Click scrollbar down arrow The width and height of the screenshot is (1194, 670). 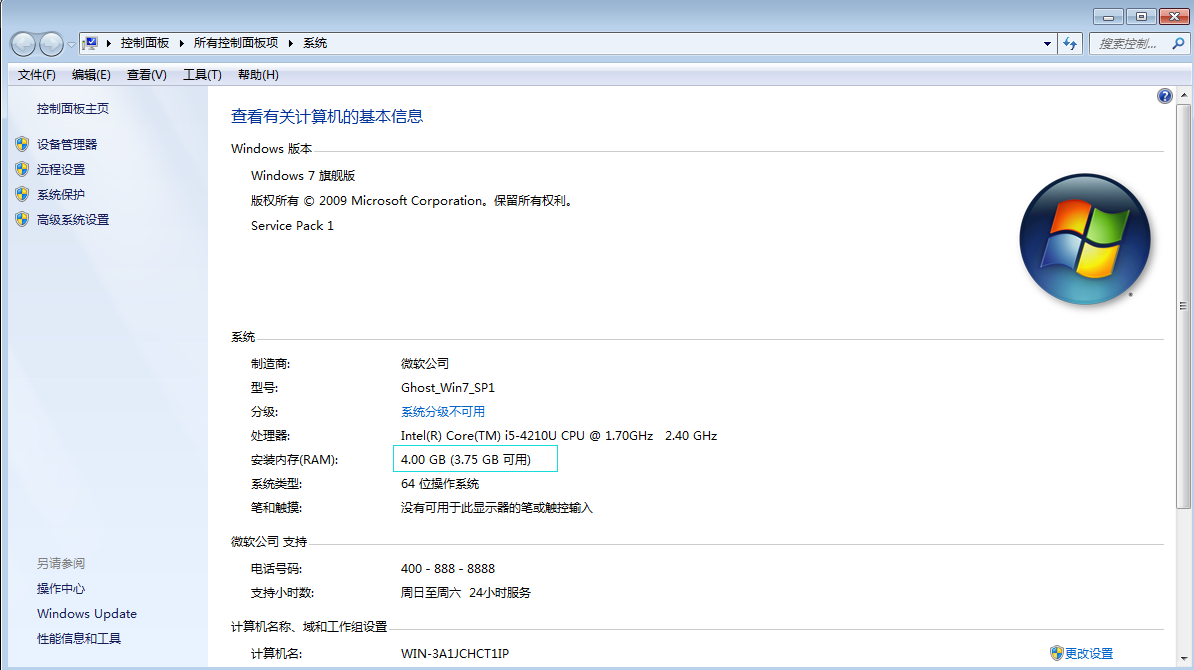click(1183, 659)
